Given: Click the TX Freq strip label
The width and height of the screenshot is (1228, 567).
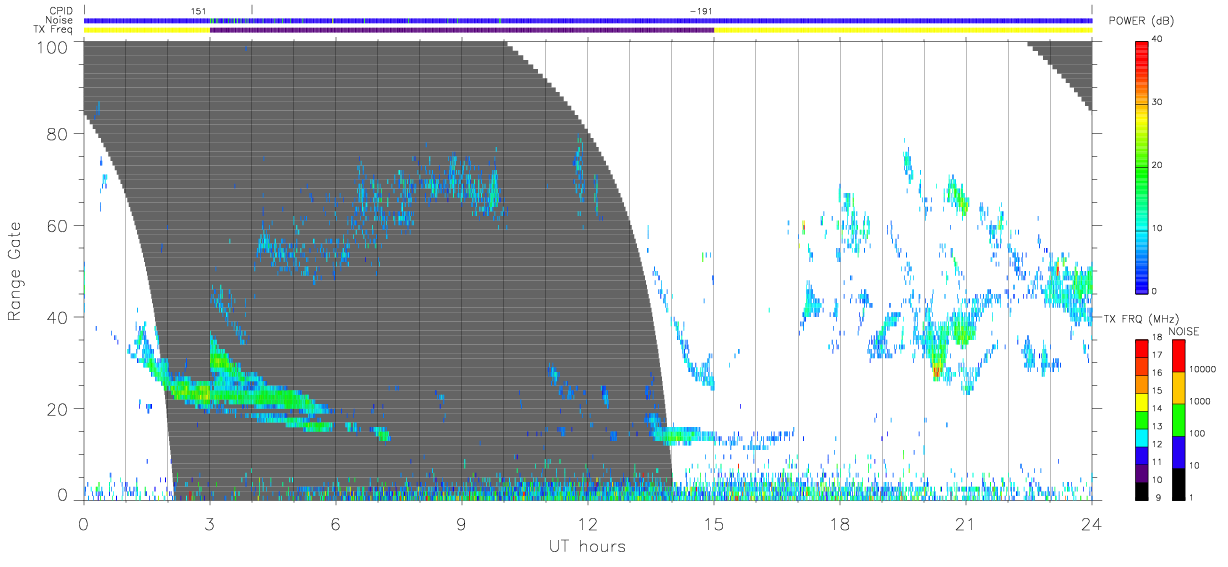Looking at the screenshot, I should (x=54, y=30).
